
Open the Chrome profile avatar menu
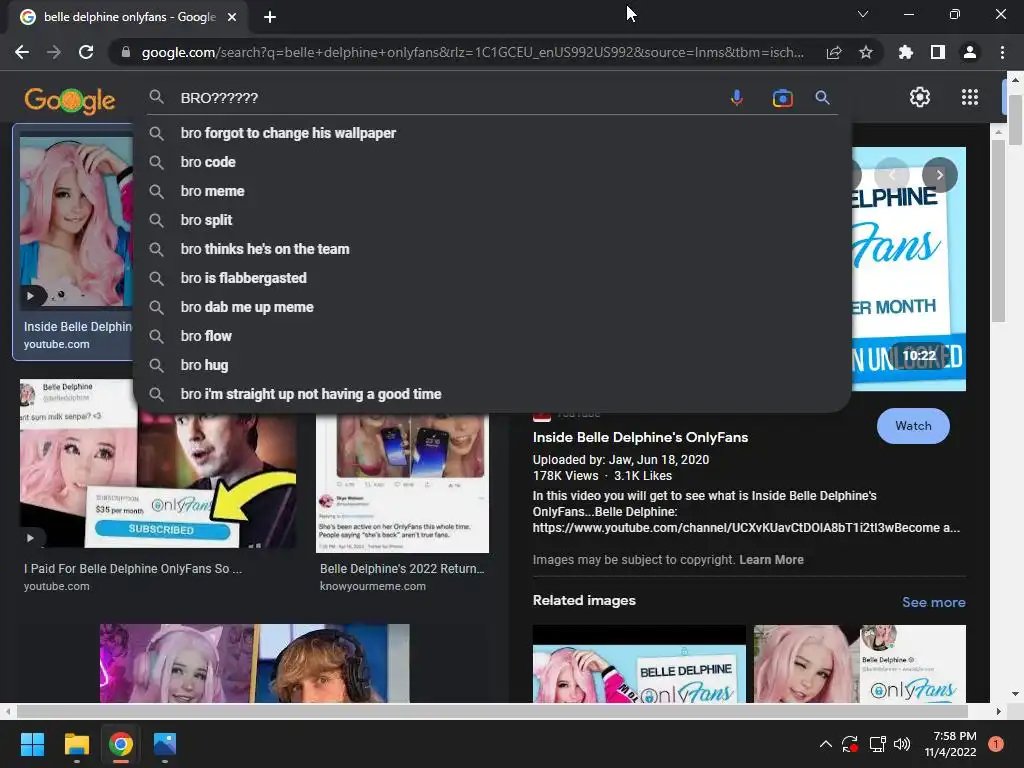[x=970, y=52]
